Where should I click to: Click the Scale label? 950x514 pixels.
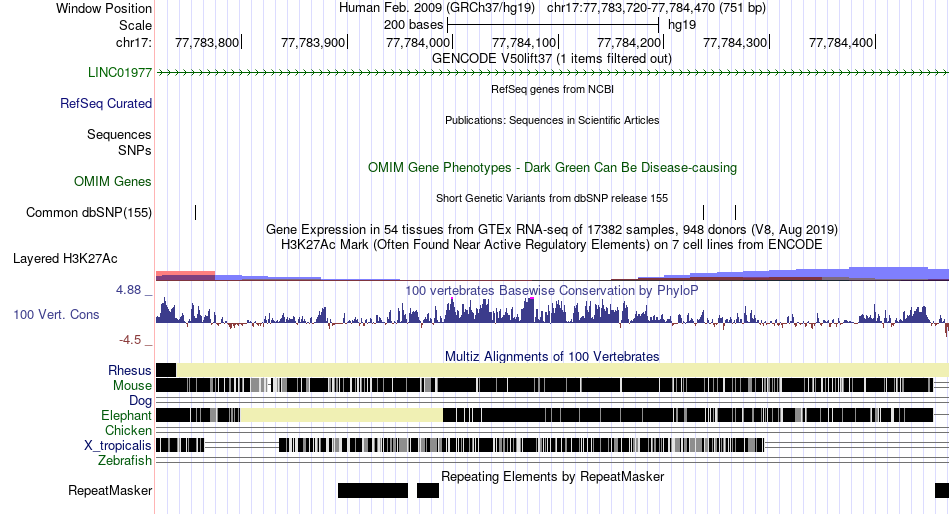(x=136, y=25)
